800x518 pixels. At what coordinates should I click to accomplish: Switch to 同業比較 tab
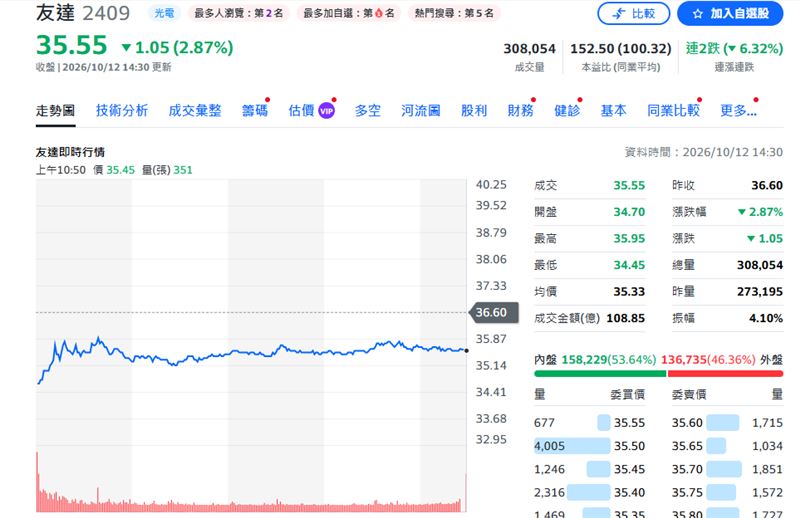click(x=673, y=111)
